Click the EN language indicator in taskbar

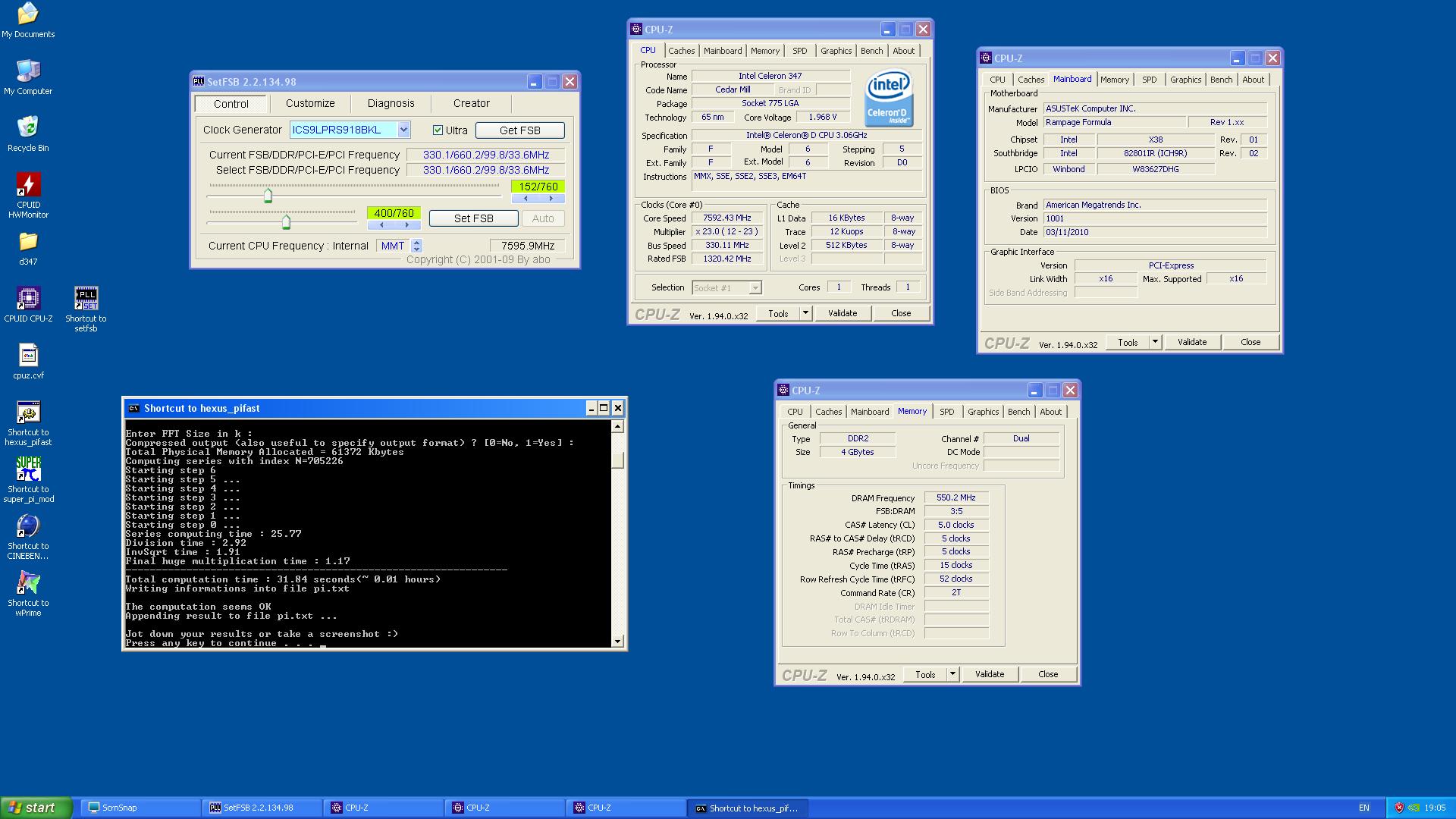(x=1363, y=808)
